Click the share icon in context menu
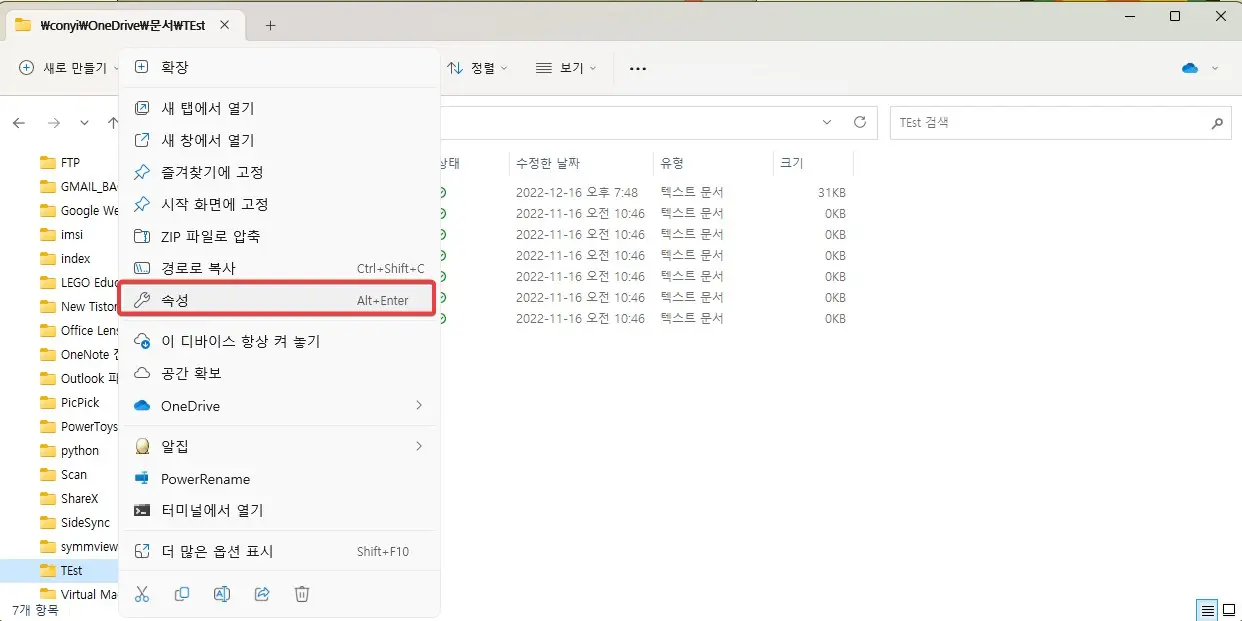 click(x=262, y=594)
